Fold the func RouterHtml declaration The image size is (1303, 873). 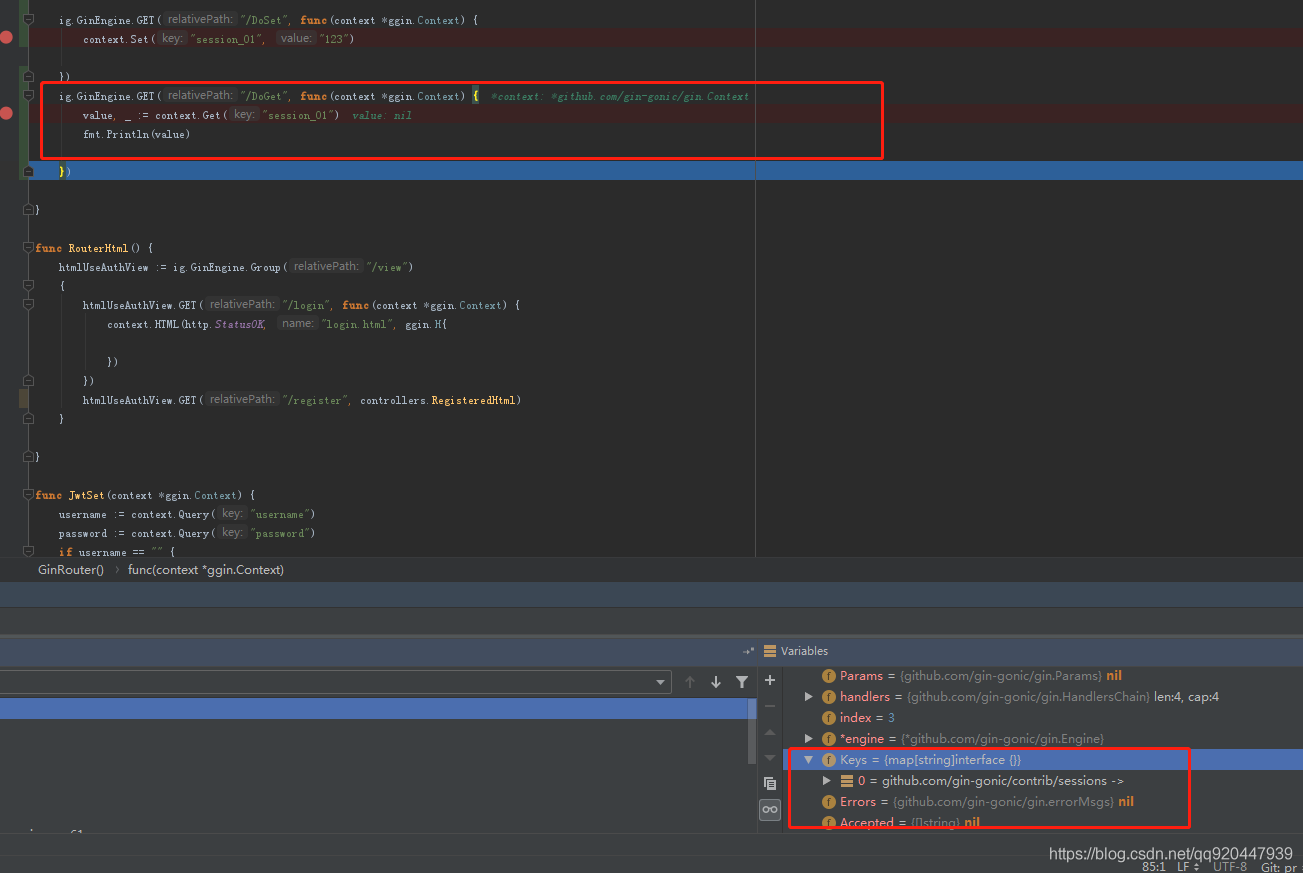click(28, 247)
